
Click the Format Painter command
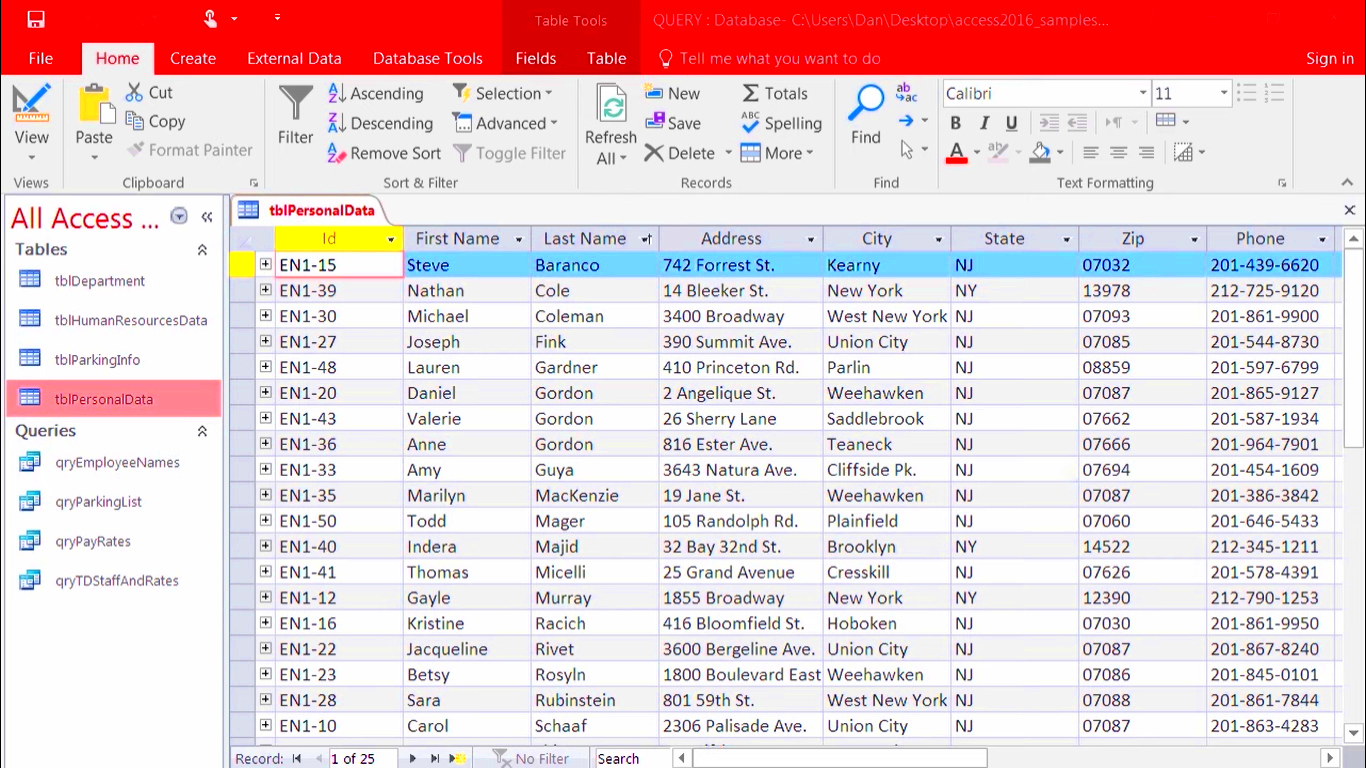(x=189, y=150)
